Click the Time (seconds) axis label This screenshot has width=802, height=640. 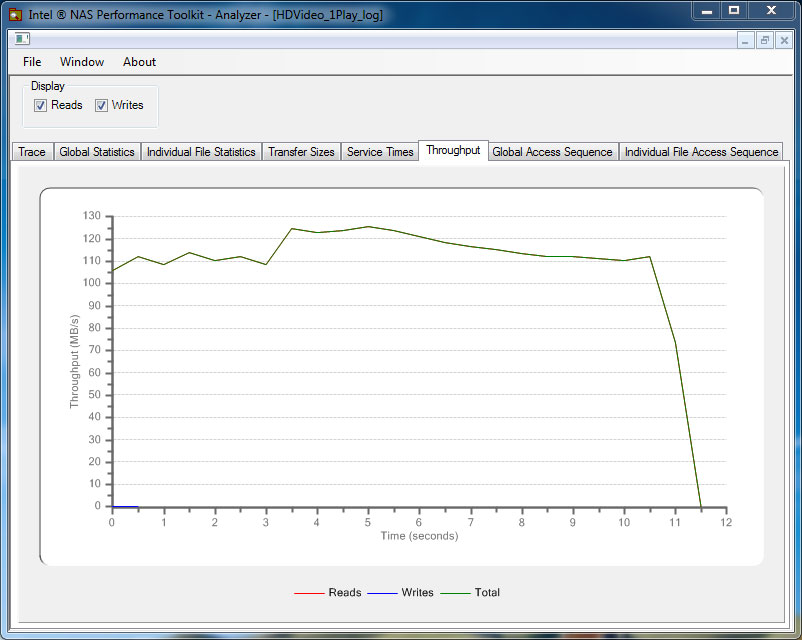coord(419,536)
